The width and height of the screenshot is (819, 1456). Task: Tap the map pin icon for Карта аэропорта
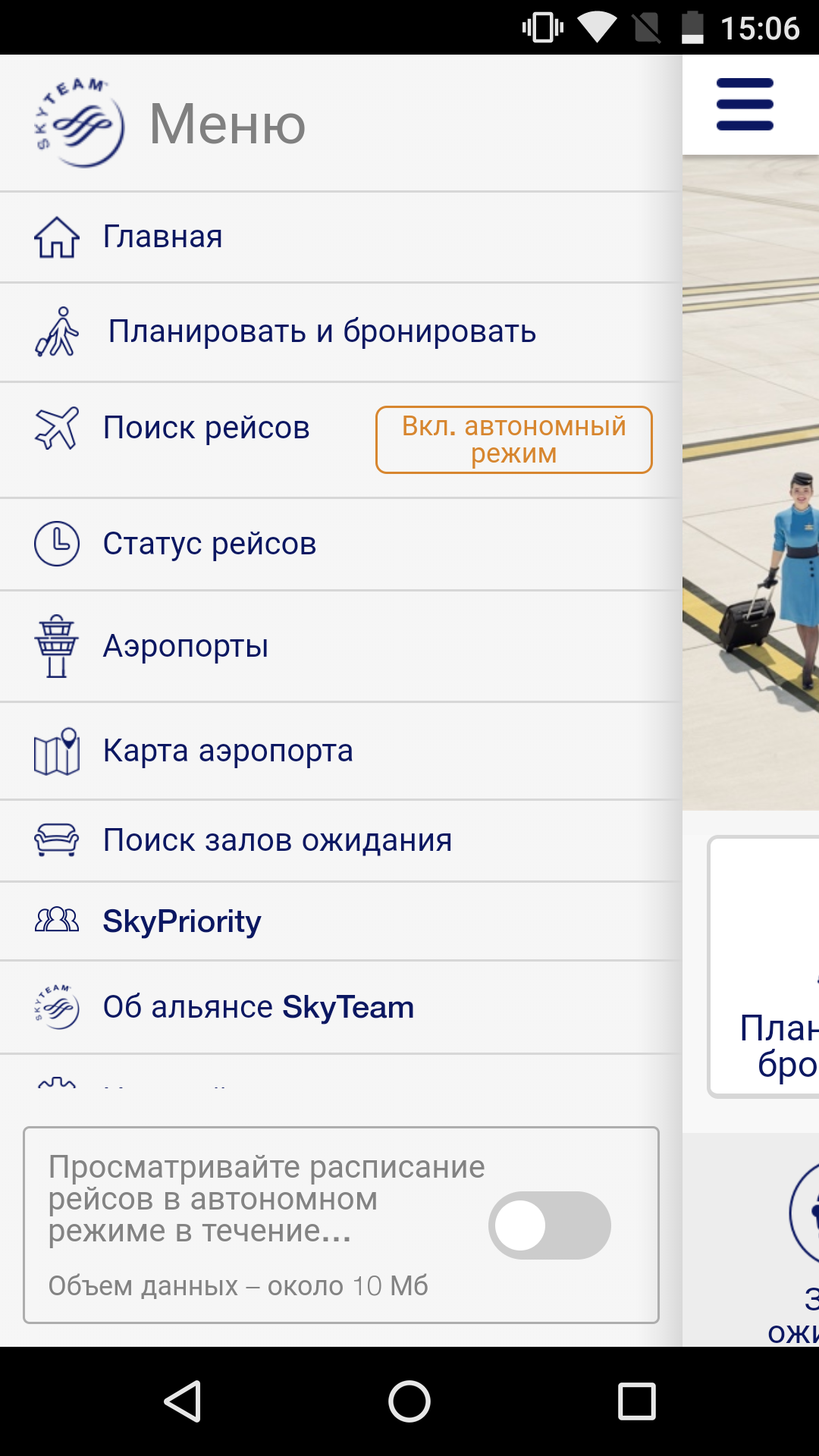[57, 751]
